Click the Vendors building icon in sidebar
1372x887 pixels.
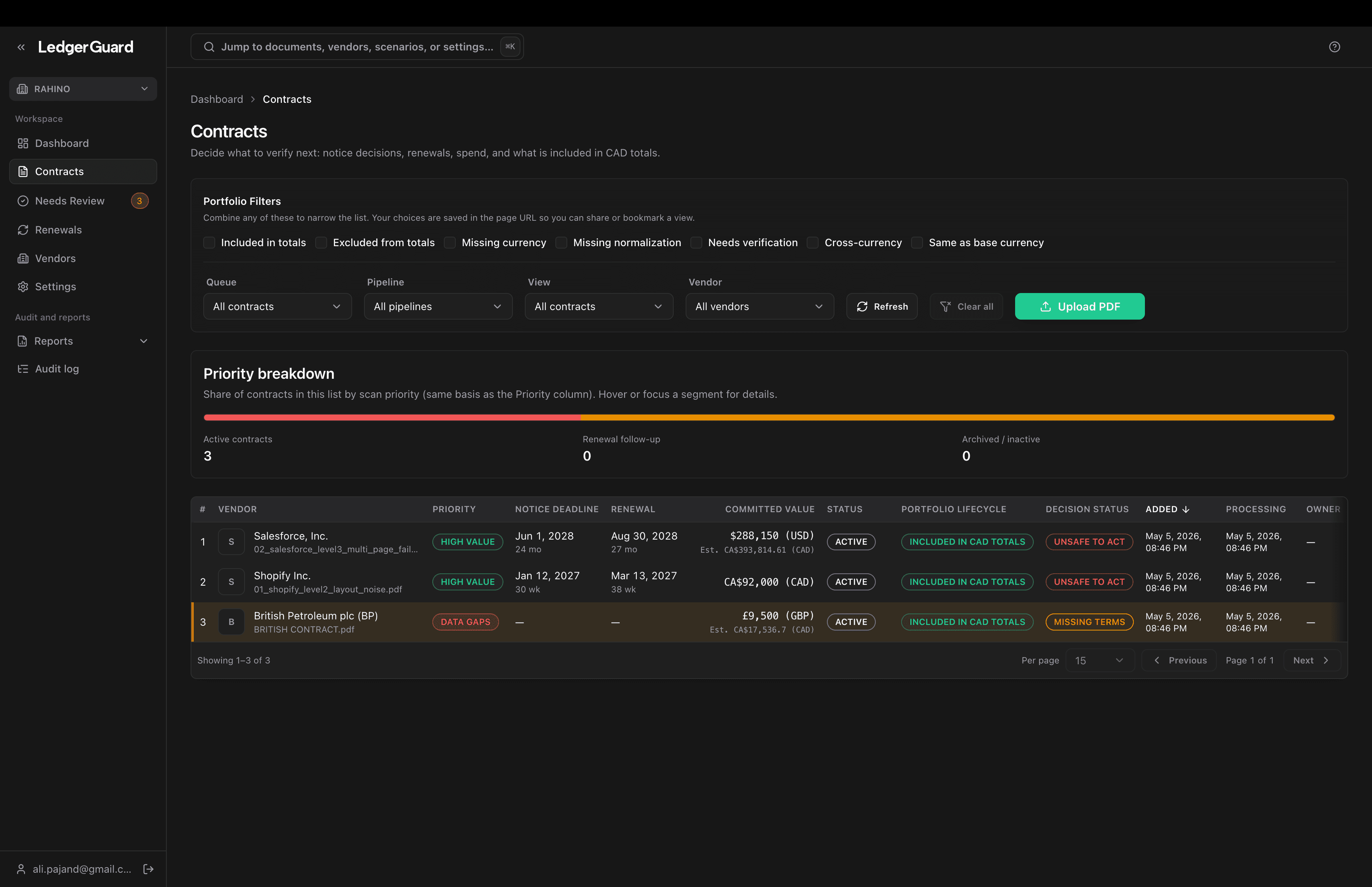click(23, 258)
